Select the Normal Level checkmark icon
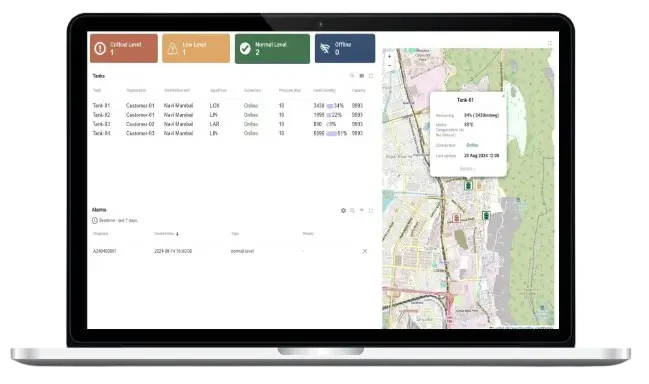This screenshot has width=649, height=384. click(245, 48)
